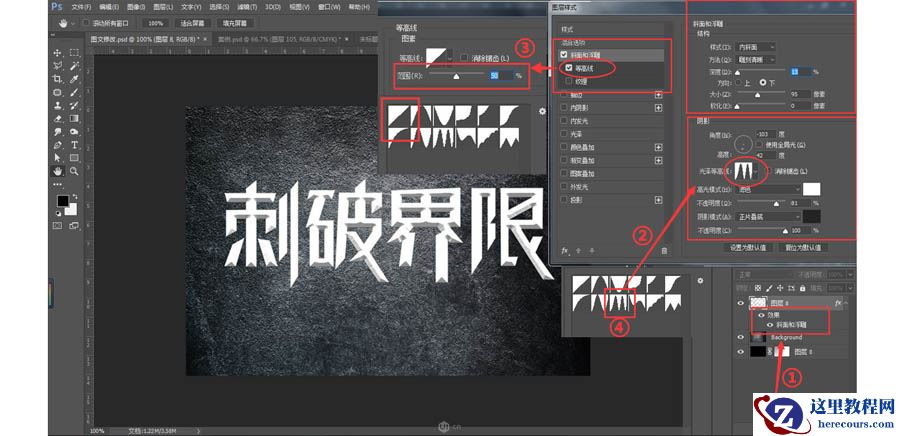This screenshot has width=900, height=436.
Task: Open the Hand tool preset dropdown in options bar
Action: coord(72,24)
